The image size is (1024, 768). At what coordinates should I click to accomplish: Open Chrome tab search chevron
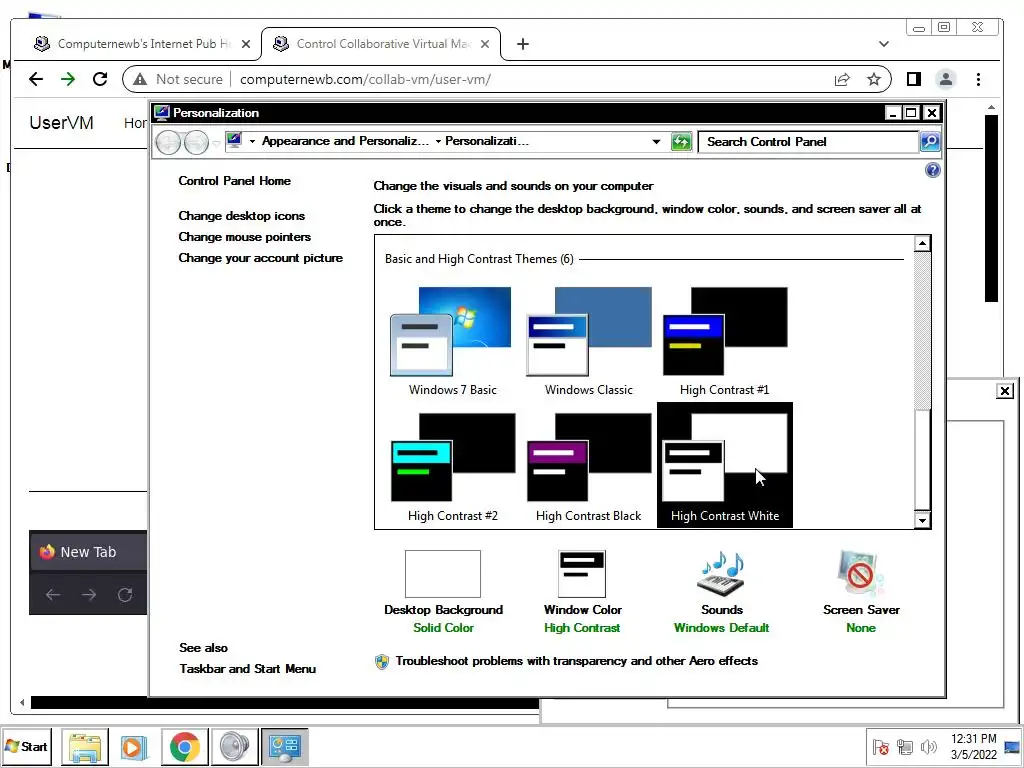[x=884, y=44]
